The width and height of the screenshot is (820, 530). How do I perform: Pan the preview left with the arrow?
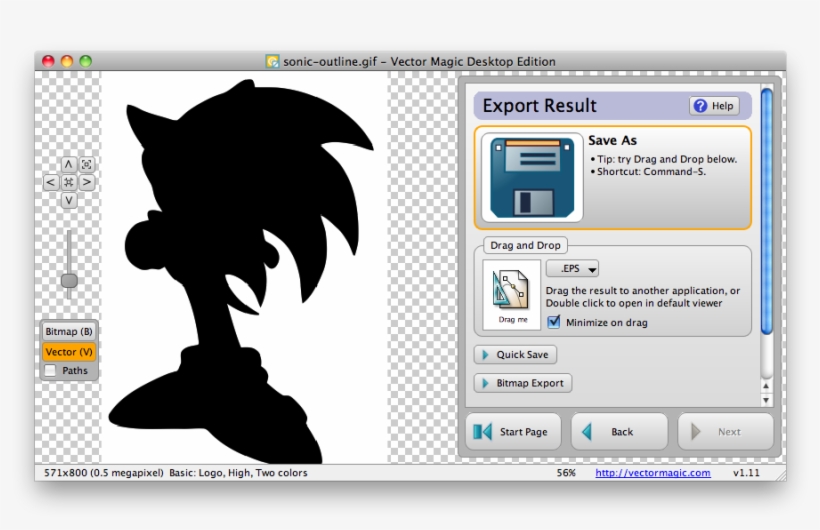pos(50,183)
